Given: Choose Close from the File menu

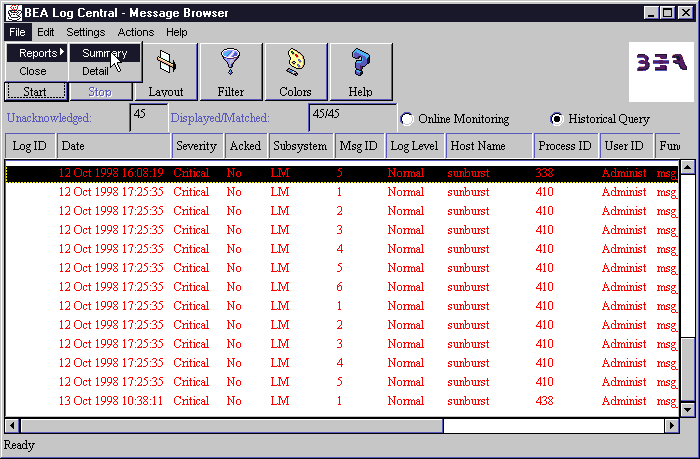Looking at the screenshot, I should [x=36, y=71].
